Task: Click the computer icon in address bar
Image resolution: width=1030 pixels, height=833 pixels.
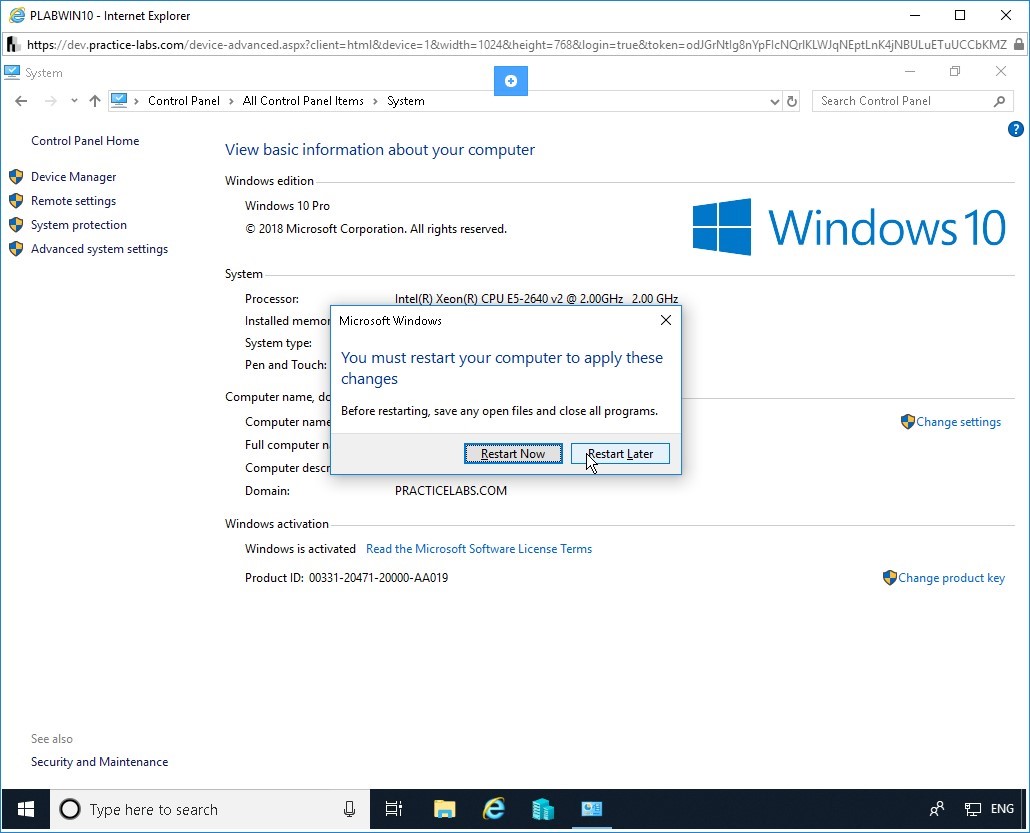Action: tap(119, 101)
